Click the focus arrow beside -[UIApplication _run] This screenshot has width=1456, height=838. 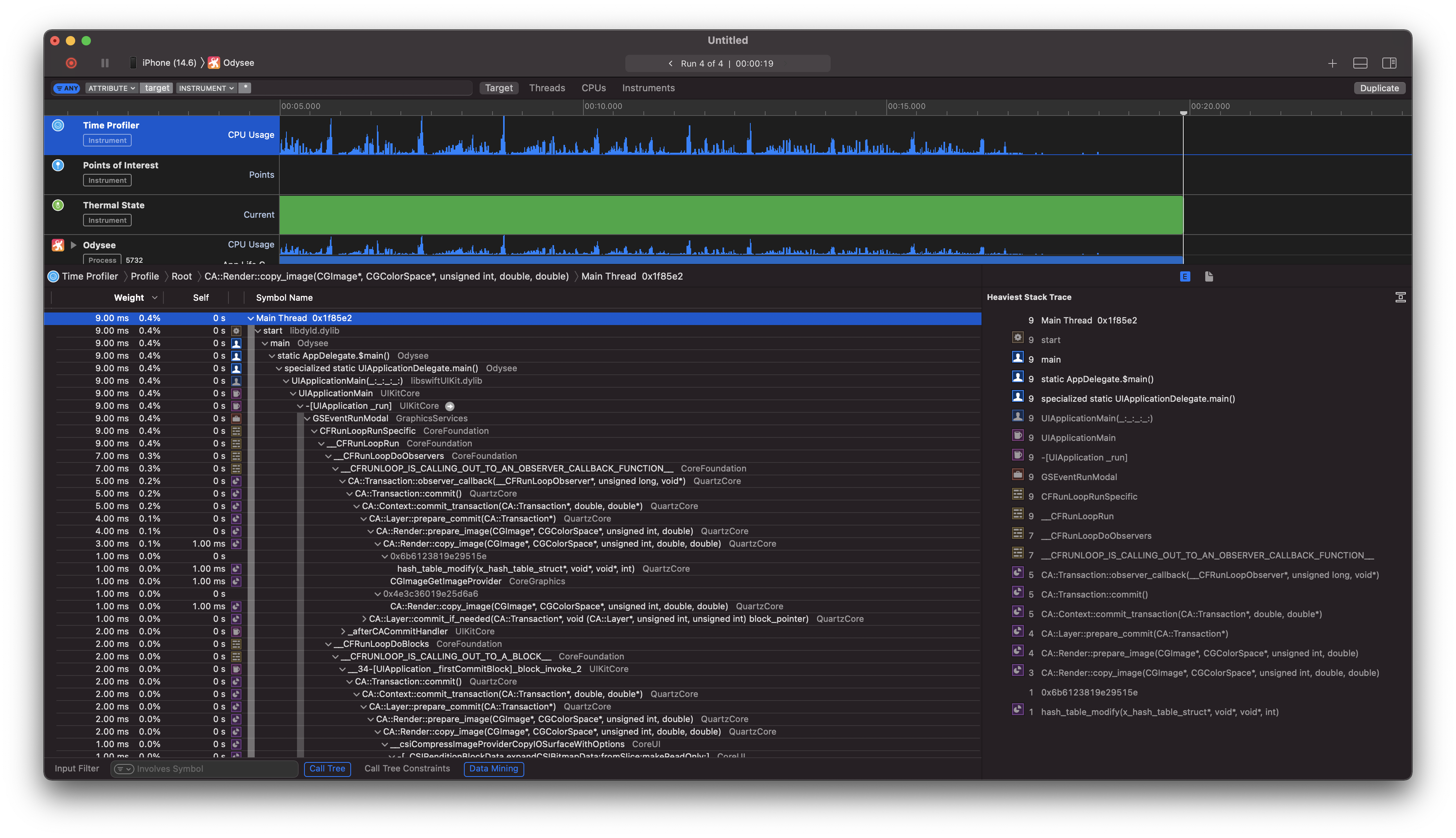point(450,406)
